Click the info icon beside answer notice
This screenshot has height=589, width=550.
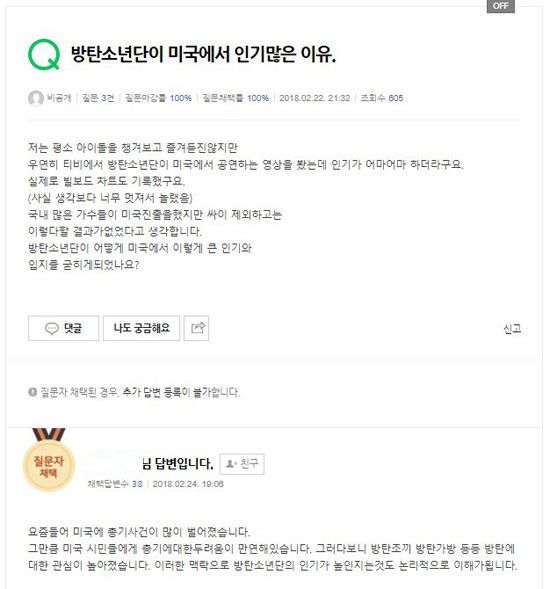32,392
